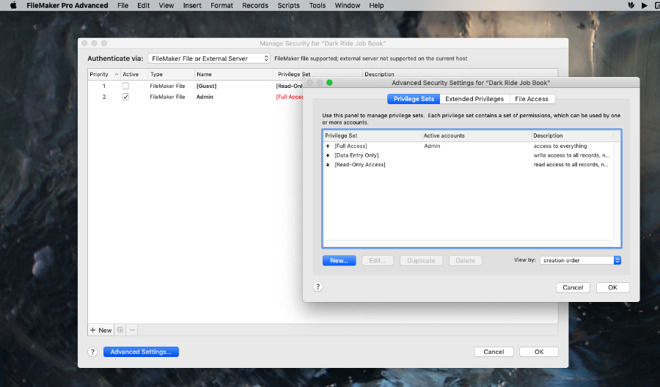This screenshot has height=387, width=660.
Task: Select the [Read-Only Access] privilege set
Action: [468, 165]
